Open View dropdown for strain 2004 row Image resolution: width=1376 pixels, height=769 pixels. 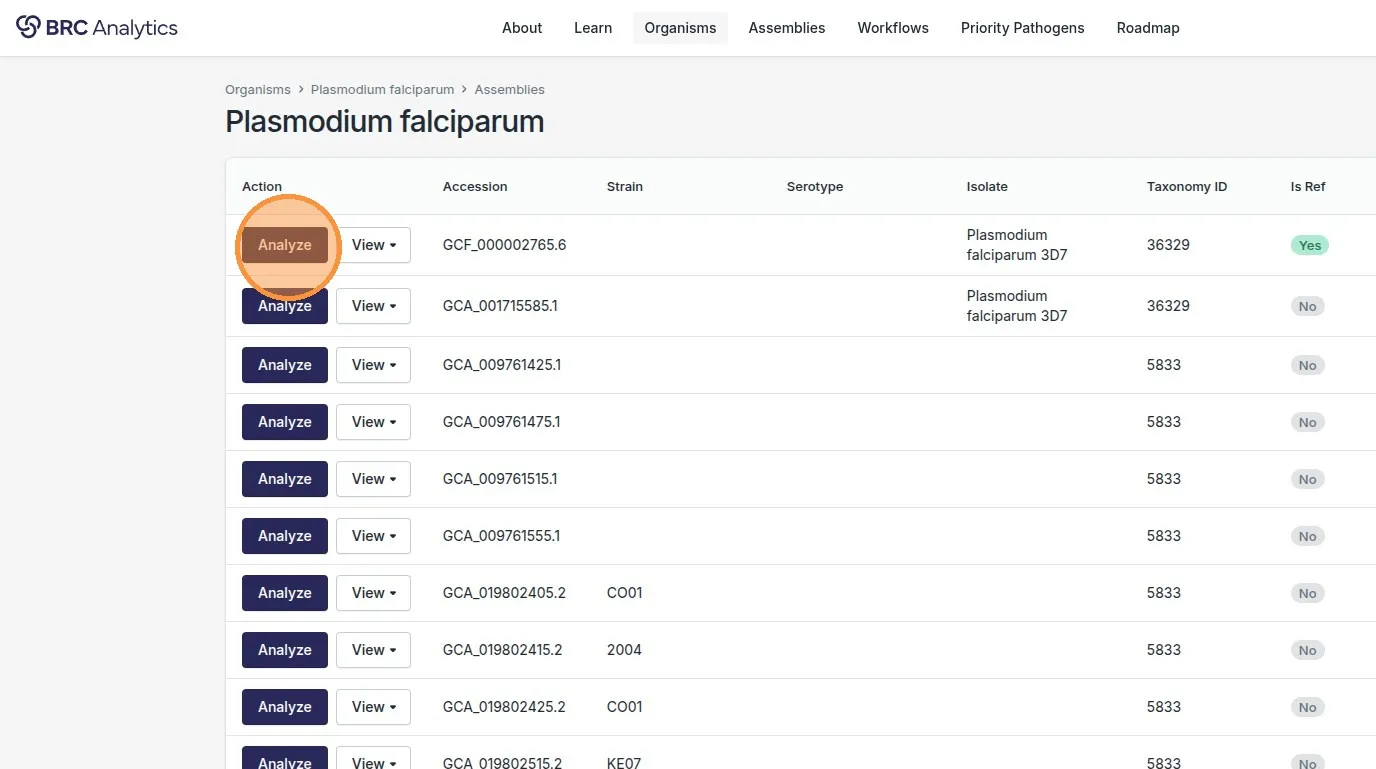373,650
